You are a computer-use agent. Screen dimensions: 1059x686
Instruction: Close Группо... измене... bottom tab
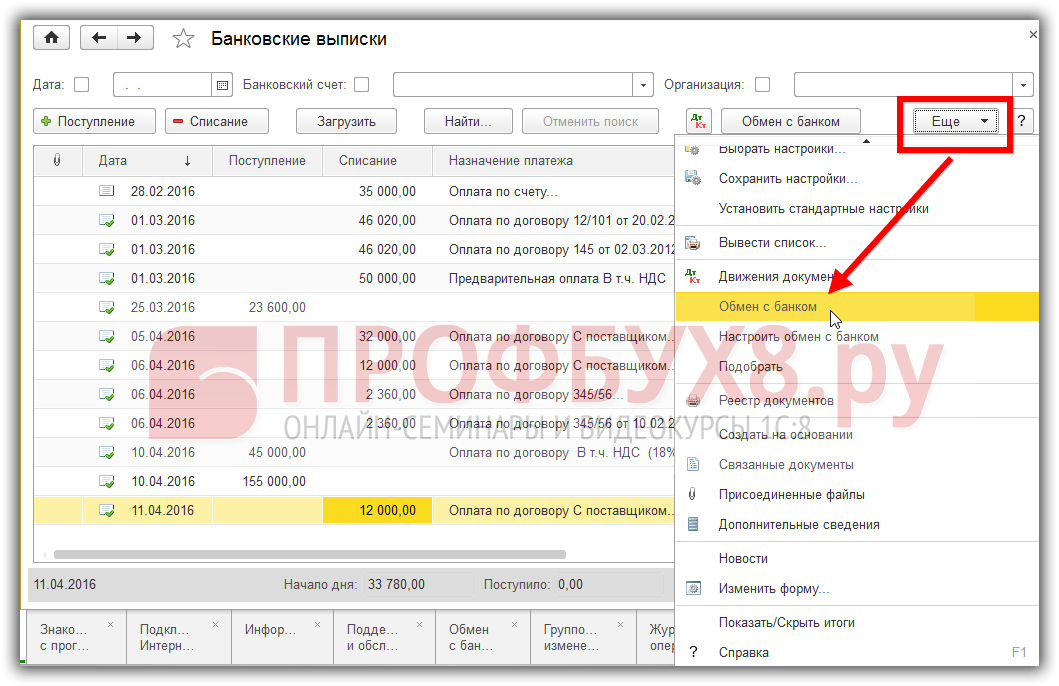click(621, 625)
